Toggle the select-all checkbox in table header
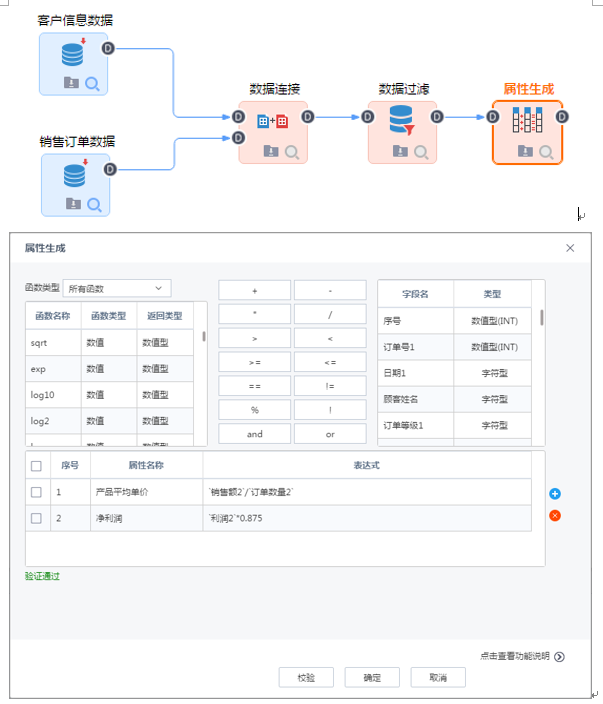The height and width of the screenshot is (704, 603). point(36,466)
